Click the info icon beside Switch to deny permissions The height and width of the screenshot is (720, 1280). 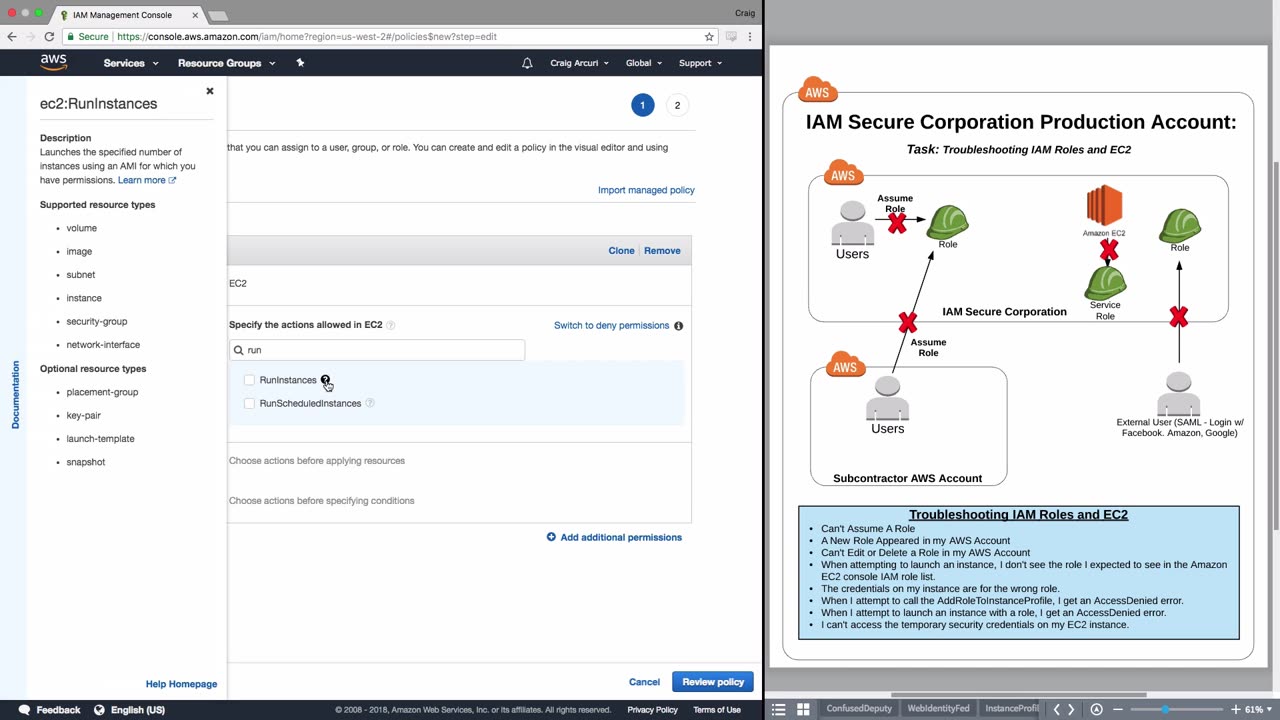point(678,326)
